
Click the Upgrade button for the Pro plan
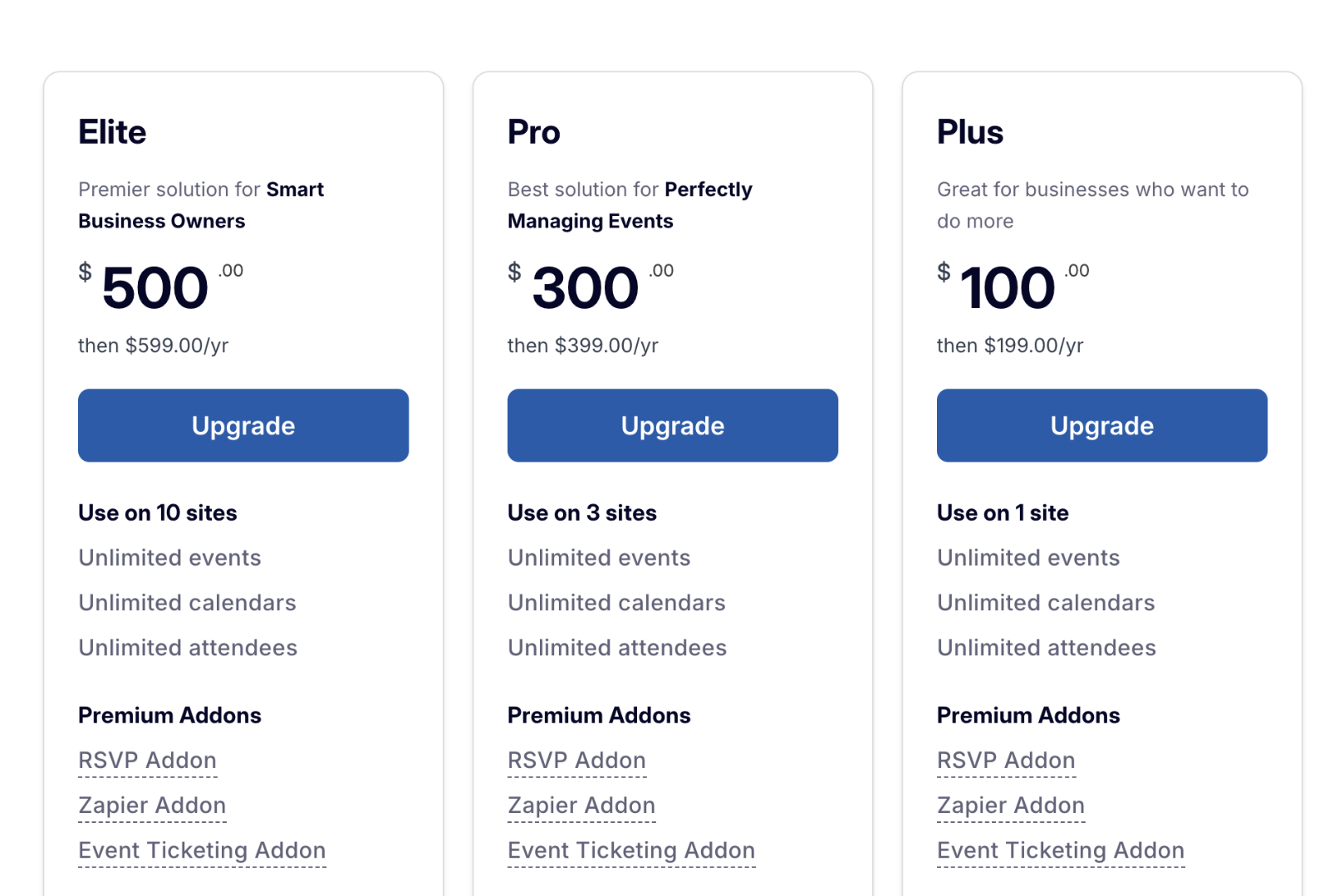(x=672, y=425)
